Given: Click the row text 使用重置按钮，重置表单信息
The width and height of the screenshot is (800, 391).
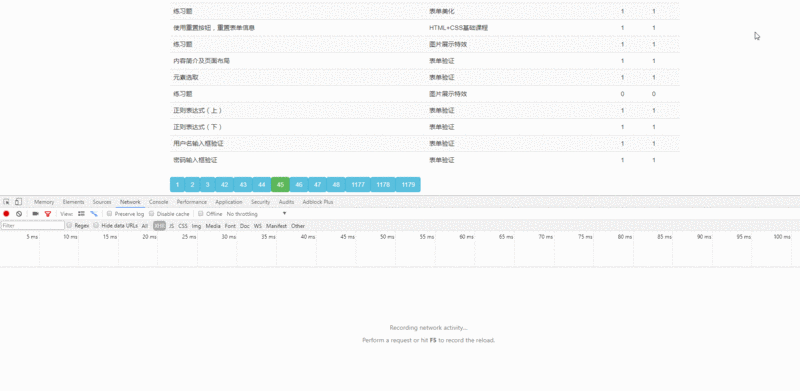Looking at the screenshot, I should click(214, 28).
